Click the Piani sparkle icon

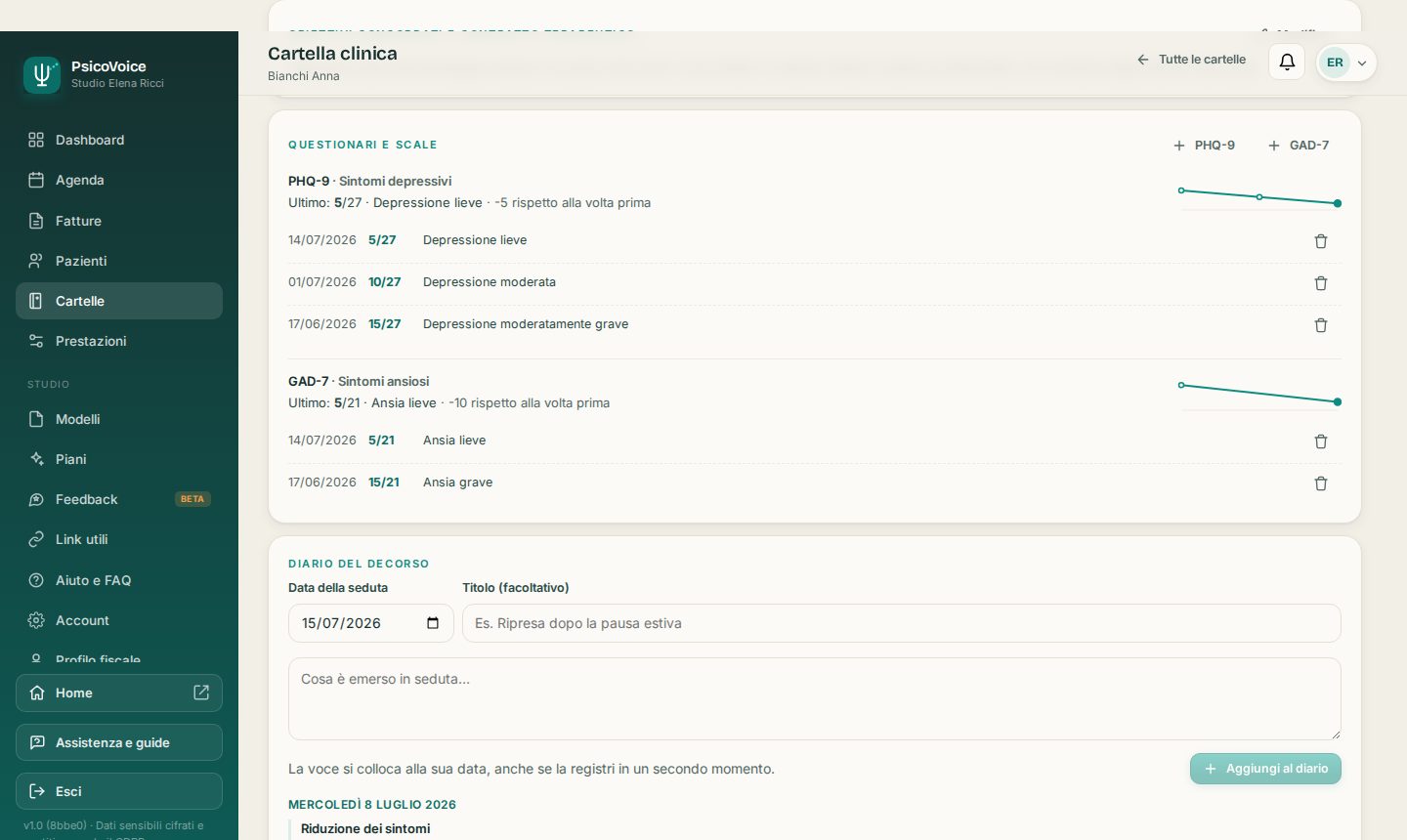(36, 459)
